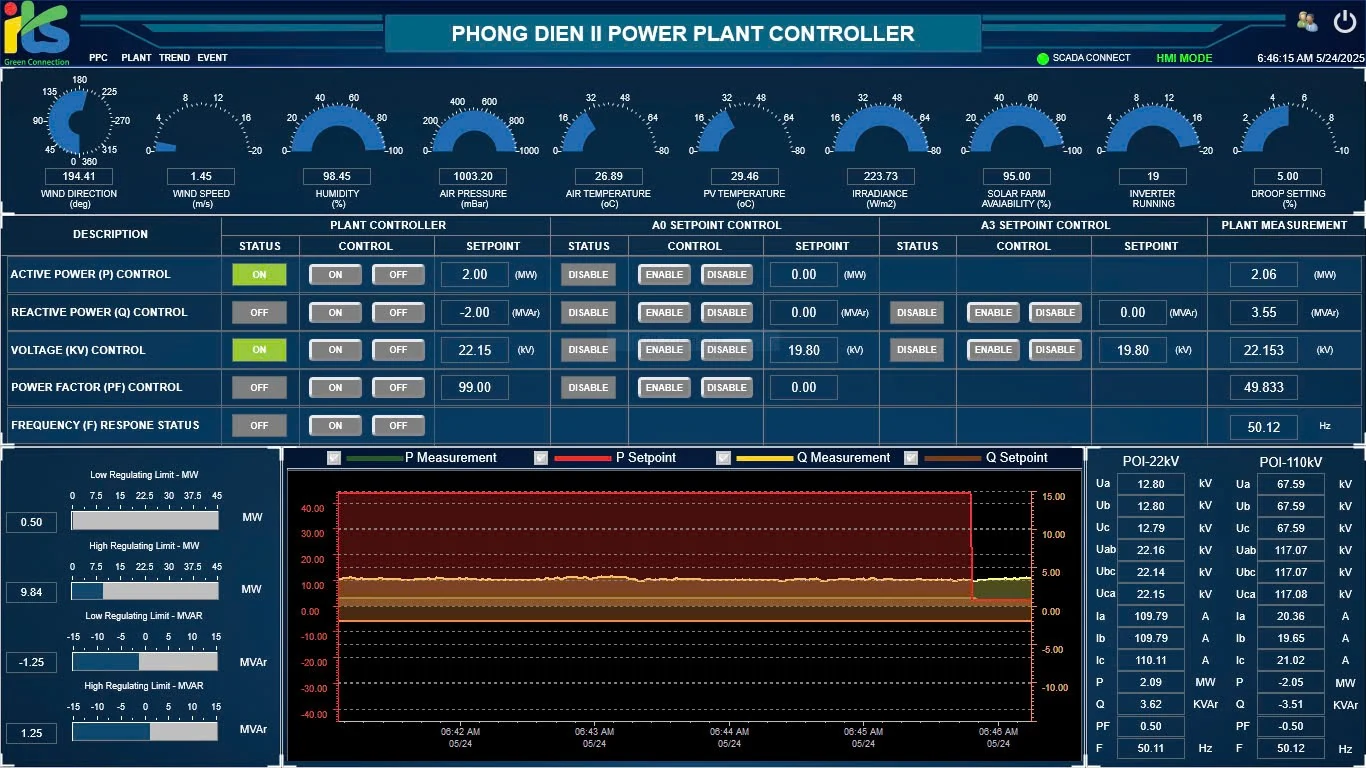Screen dimensions: 1366x768
Task: Disable A0 setpoint for Reactive Power
Action: [727, 312]
